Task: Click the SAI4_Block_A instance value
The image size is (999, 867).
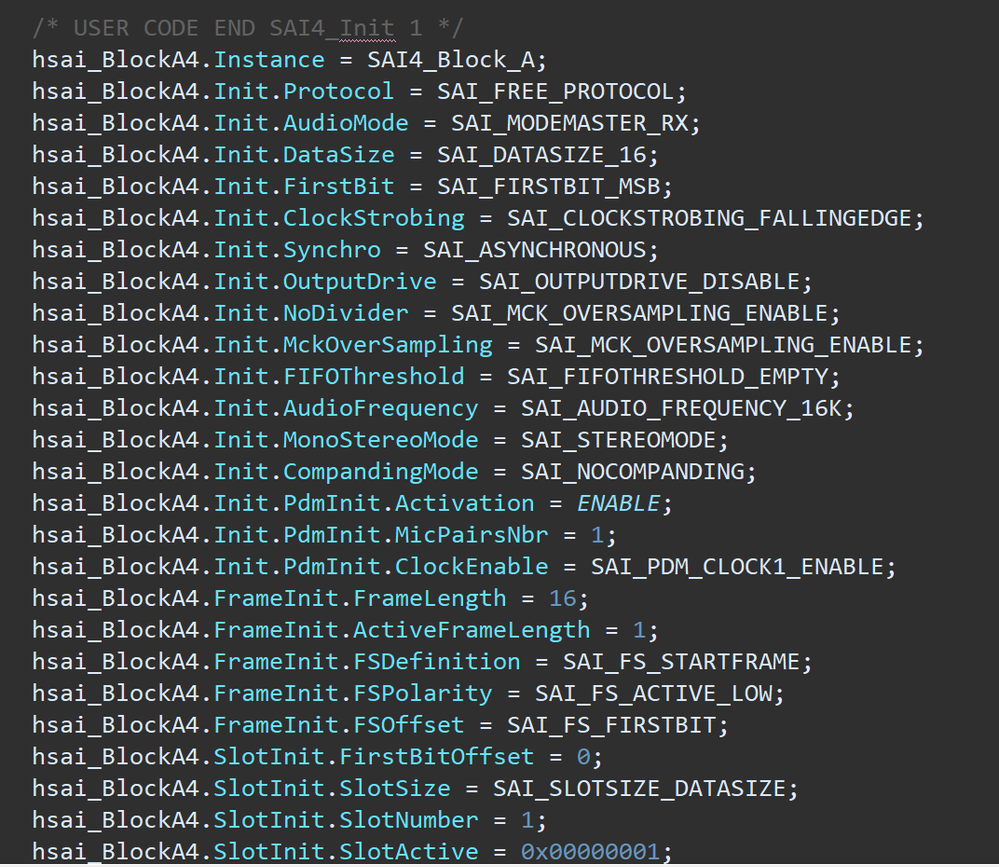Action: (x=455, y=60)
